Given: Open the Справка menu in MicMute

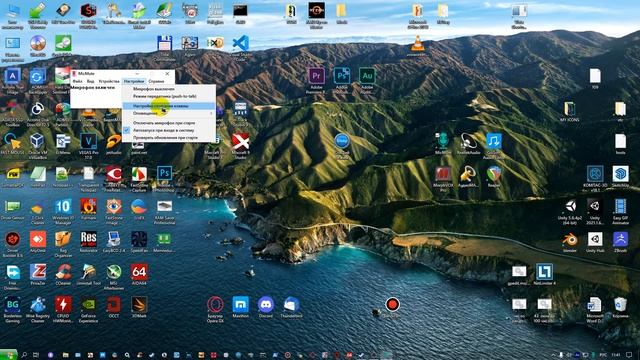Looking at the screenshot, I should pyautogui.click(x=156, y=81).
